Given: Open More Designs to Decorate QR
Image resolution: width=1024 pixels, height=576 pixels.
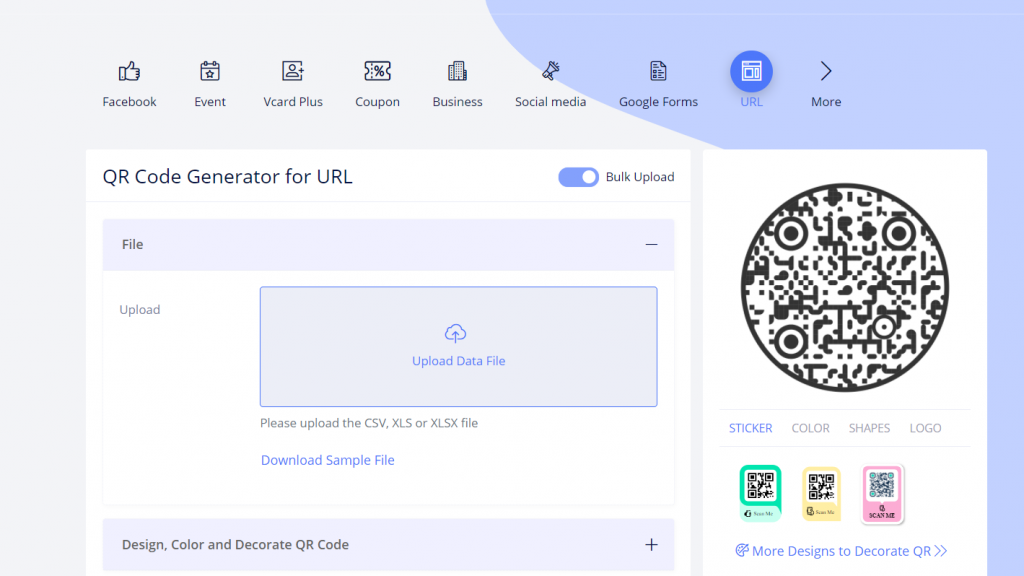Looking at the screenshot, I should pos(840,551).
